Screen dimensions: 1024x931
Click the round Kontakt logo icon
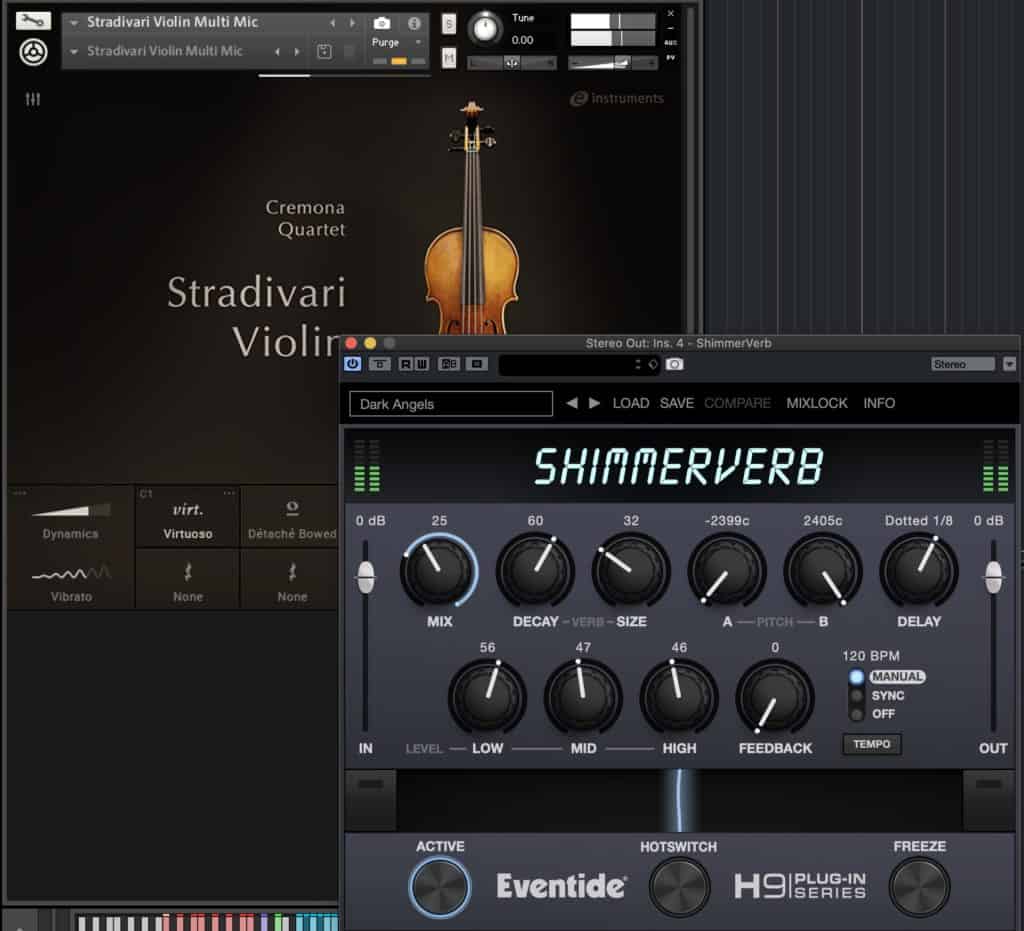pos(33,52)
